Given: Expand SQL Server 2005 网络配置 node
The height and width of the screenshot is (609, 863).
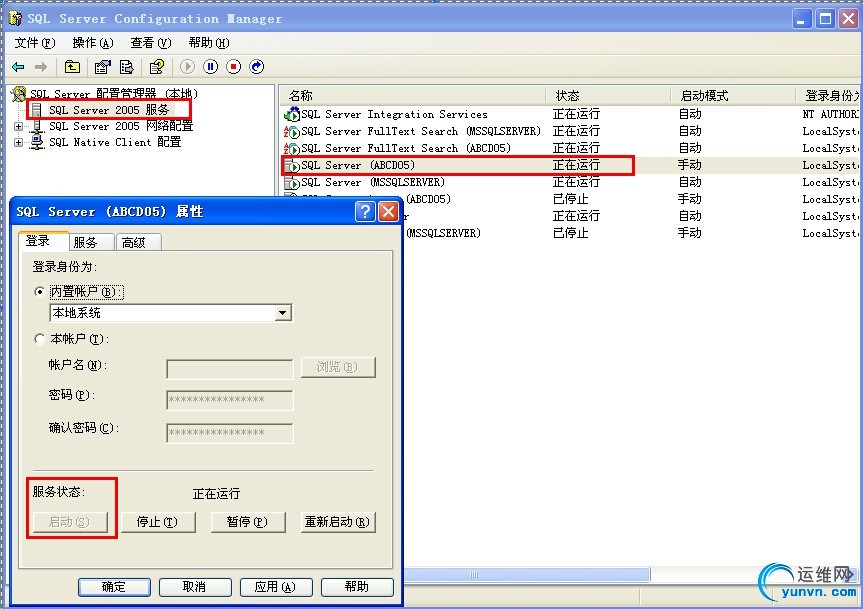Looking at the screenshot, I should (18, 127).
